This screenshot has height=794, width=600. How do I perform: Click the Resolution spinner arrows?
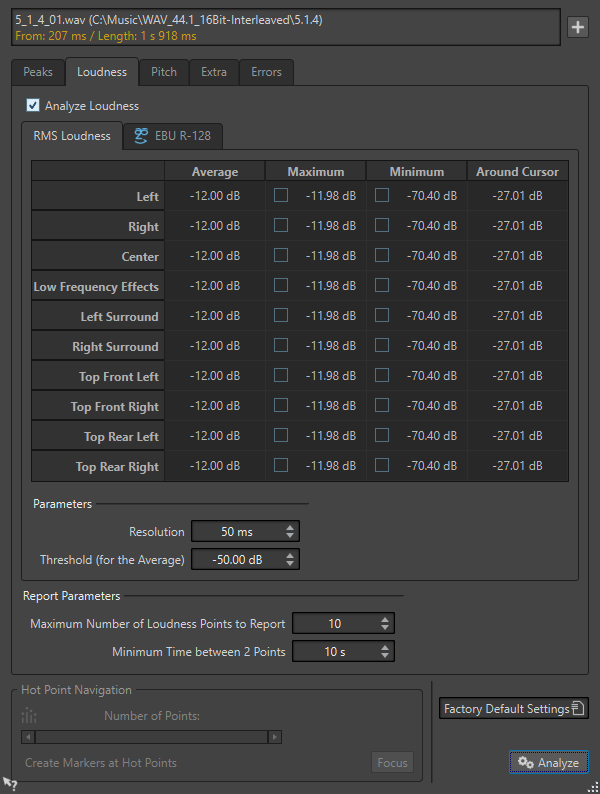pos(290,532)
